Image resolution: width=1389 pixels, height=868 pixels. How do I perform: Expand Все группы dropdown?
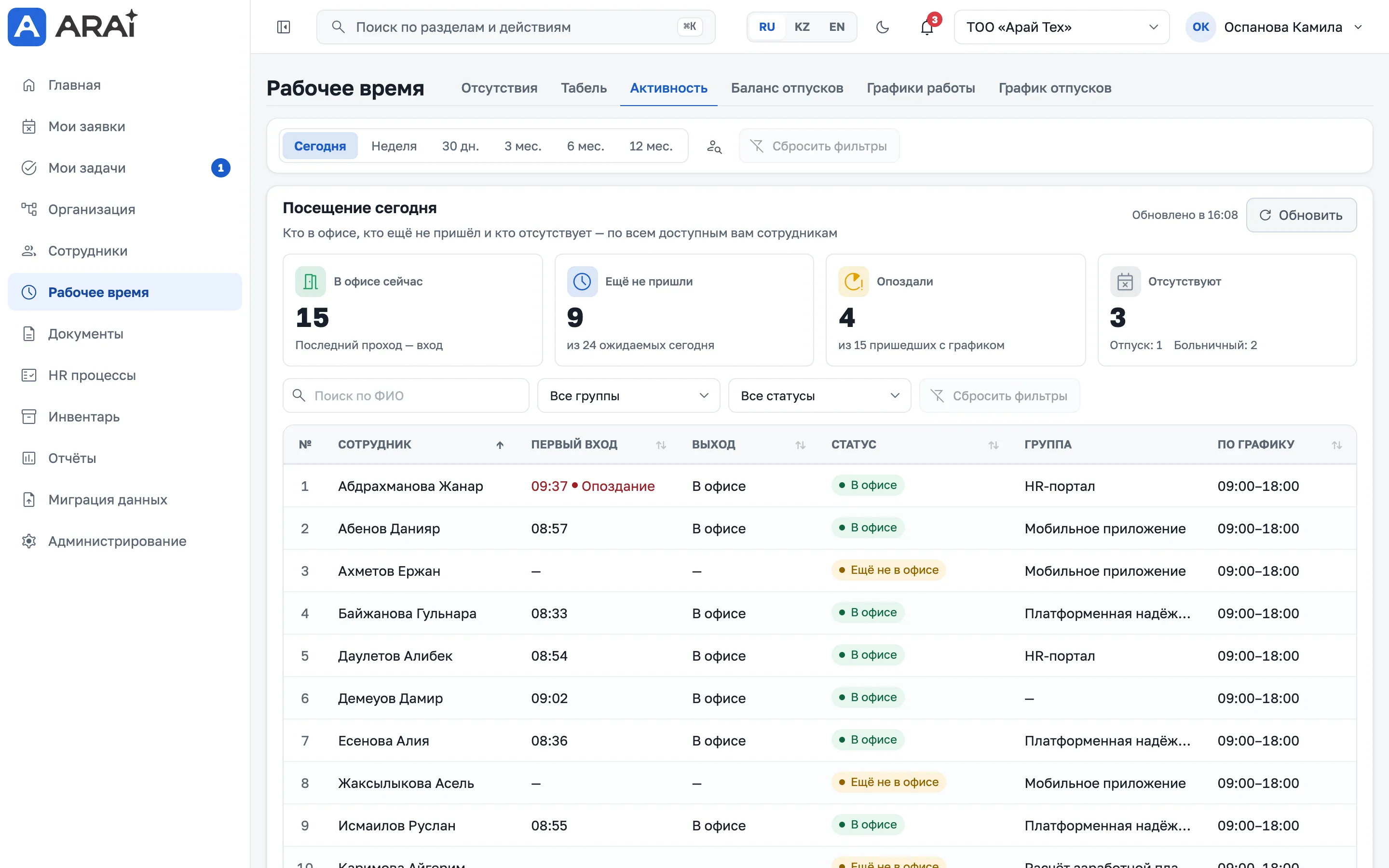(628, 395)
